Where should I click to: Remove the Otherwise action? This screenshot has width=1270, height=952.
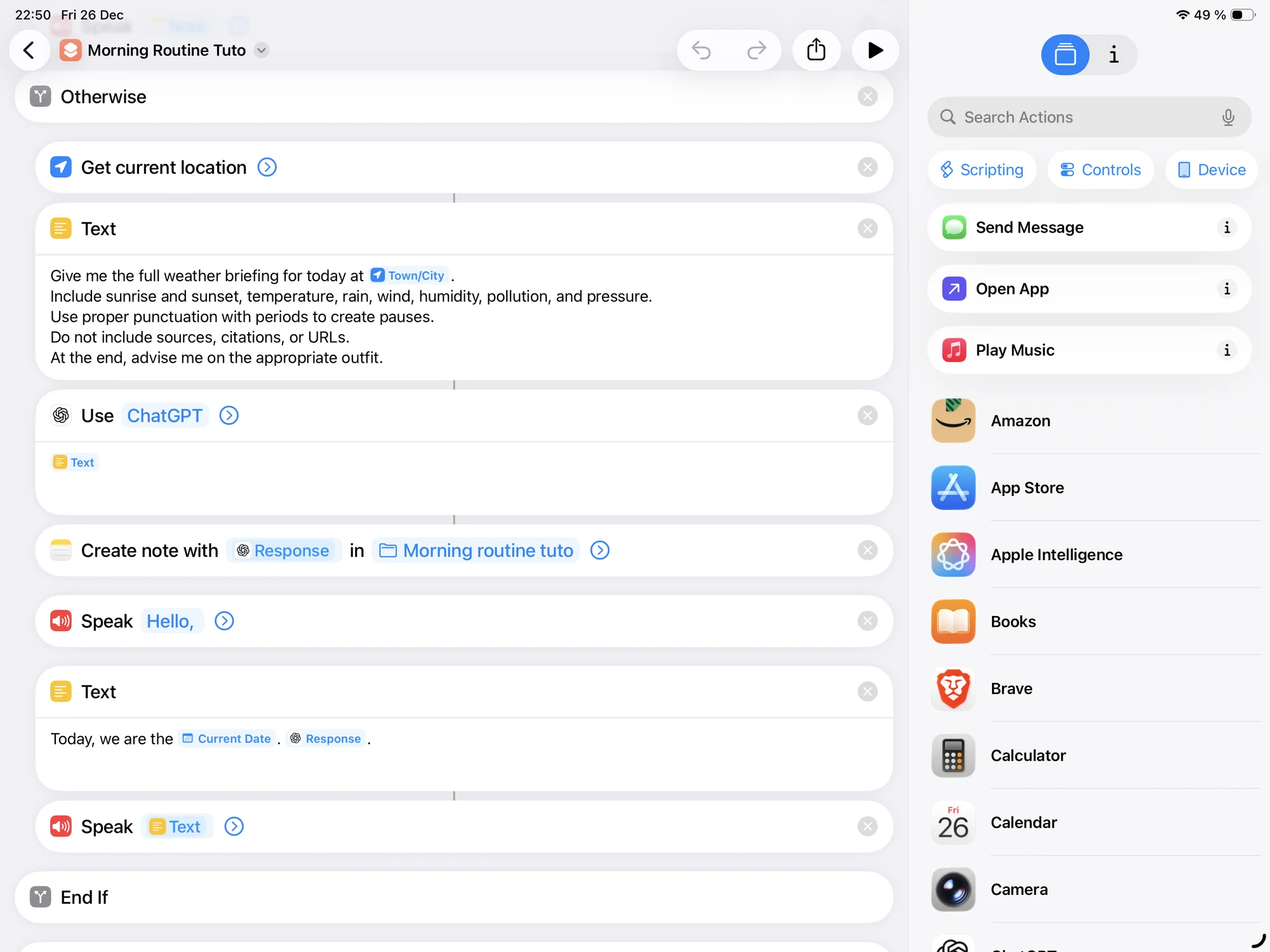[867, 97]
